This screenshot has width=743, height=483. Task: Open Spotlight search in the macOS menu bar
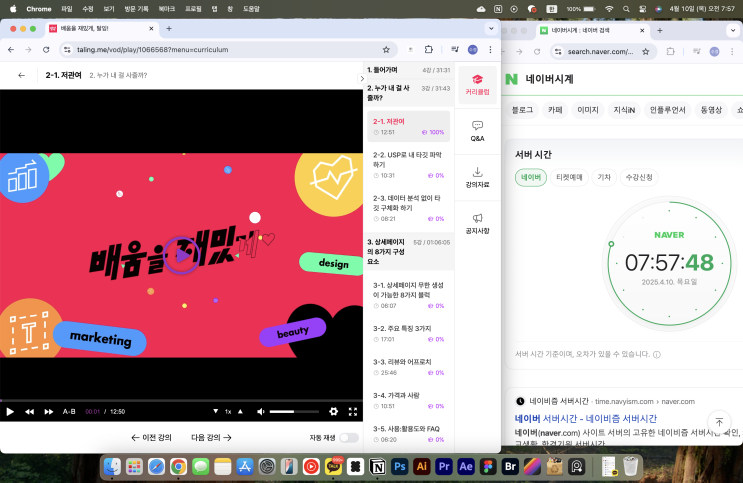click(x=626, y=9)
